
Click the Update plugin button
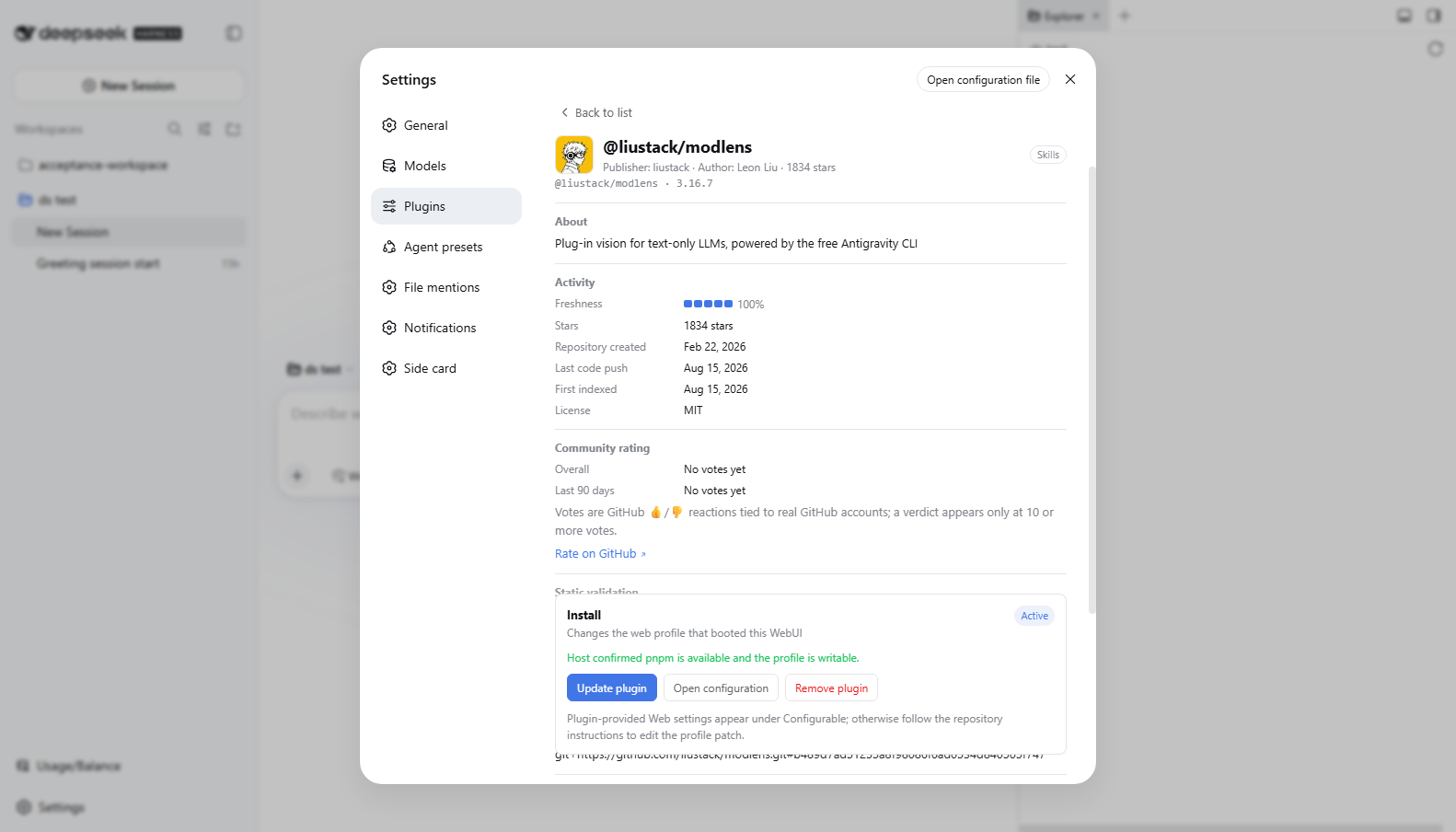click(612, 688)
